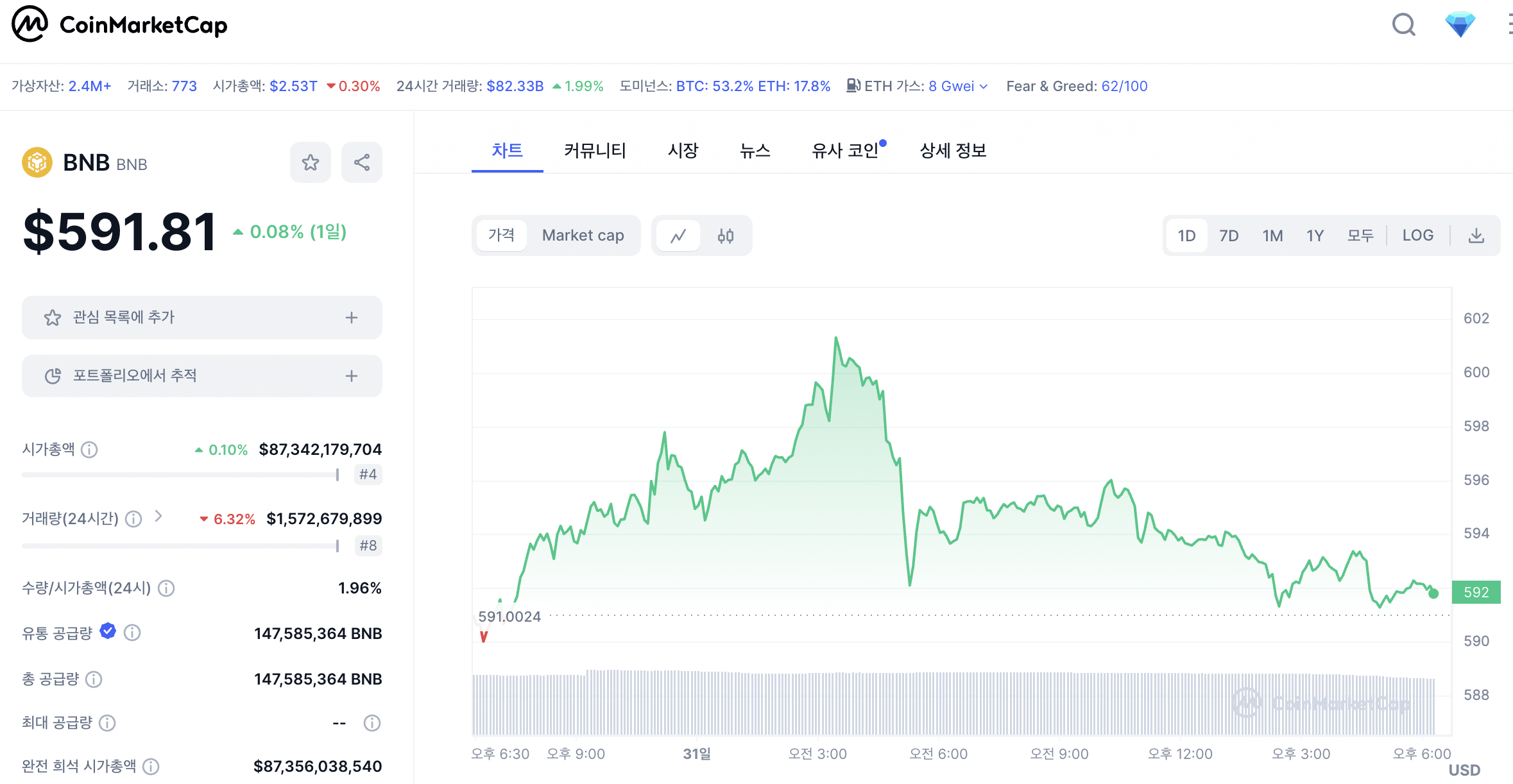Viewport: 1513px width, 784px height.
Task: Click the $87,342,179,704 market cap value
Action: coord(320,450)
